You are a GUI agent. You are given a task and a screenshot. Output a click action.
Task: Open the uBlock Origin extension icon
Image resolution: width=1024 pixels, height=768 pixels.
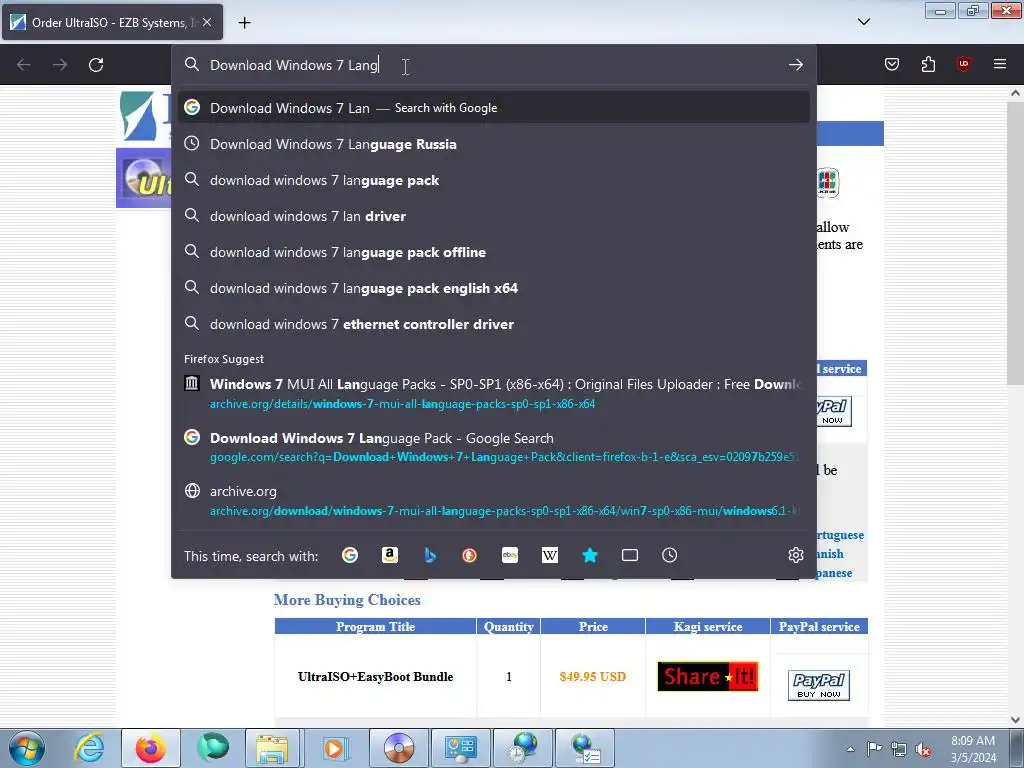point(963,64)
